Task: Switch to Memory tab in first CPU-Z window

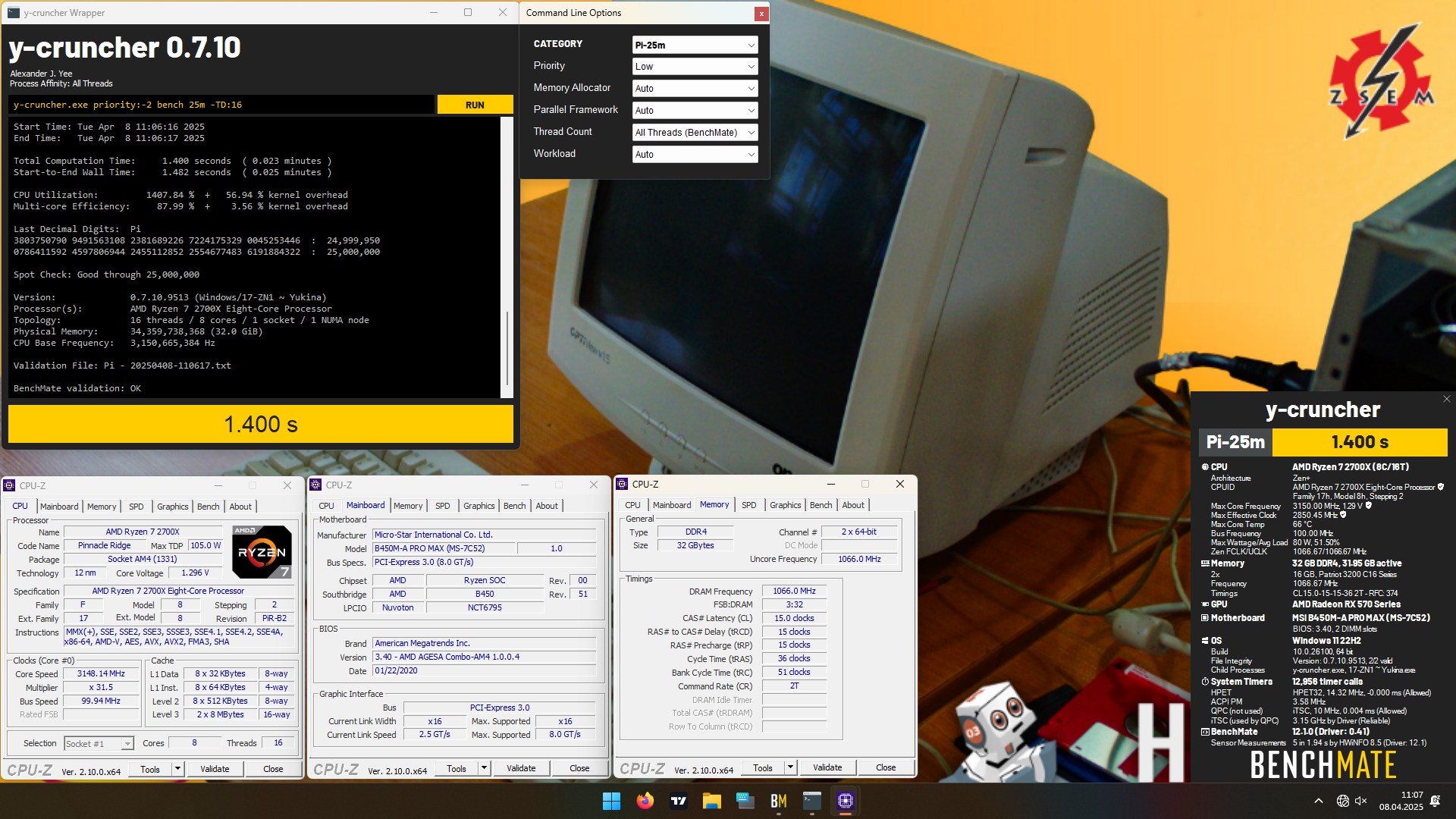Action: tap(102, 507)
